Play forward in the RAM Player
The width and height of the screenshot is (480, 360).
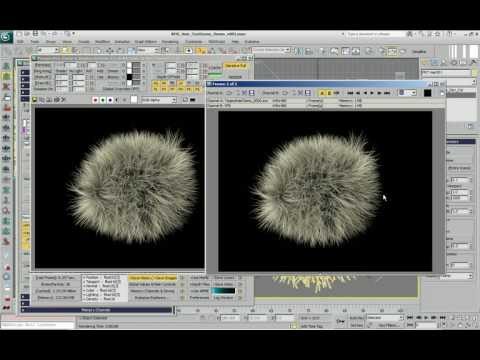(x=372, y=93)
